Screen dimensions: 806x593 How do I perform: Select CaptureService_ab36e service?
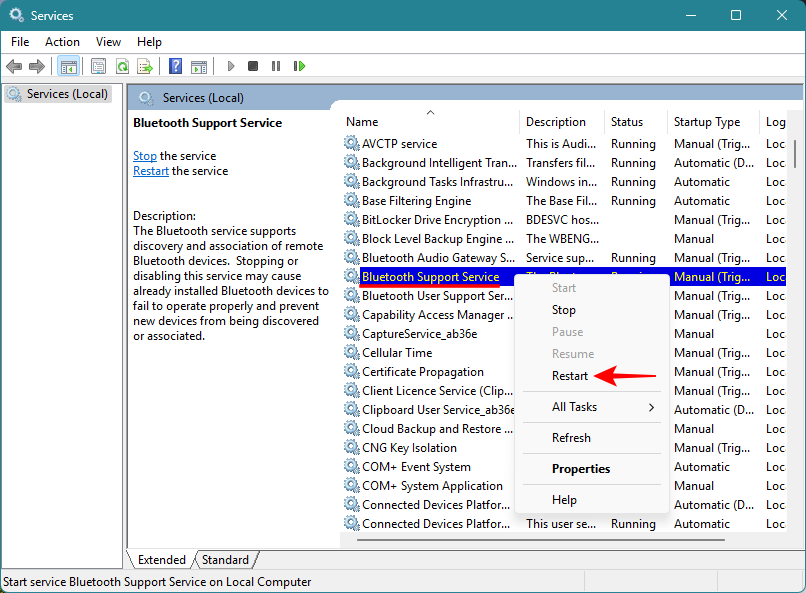[419, 333]
